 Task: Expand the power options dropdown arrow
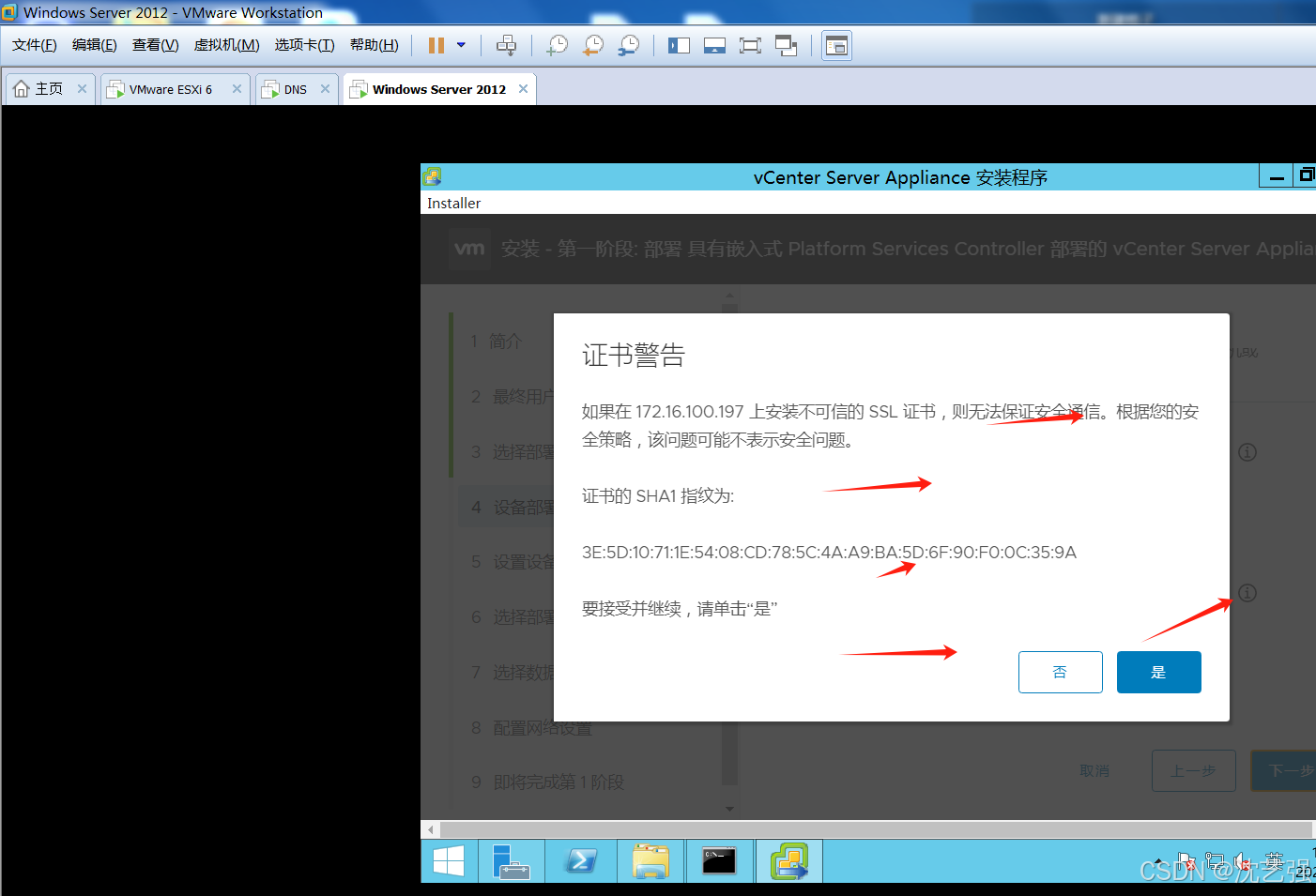[x=461, y=45]
